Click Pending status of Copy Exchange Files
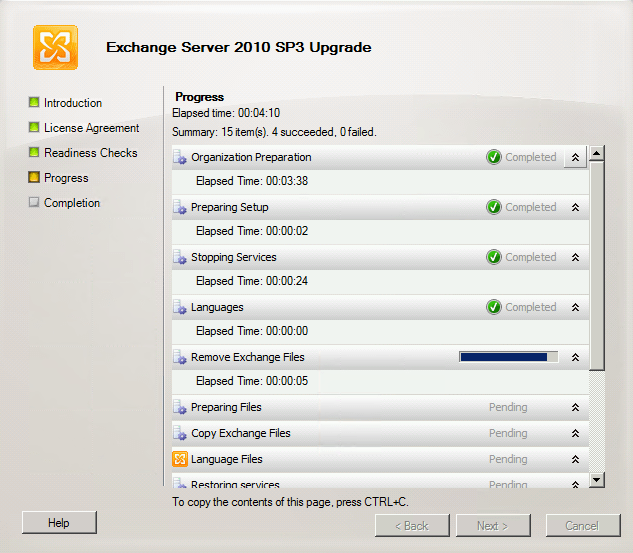633x553 pixels. point(508,433)
